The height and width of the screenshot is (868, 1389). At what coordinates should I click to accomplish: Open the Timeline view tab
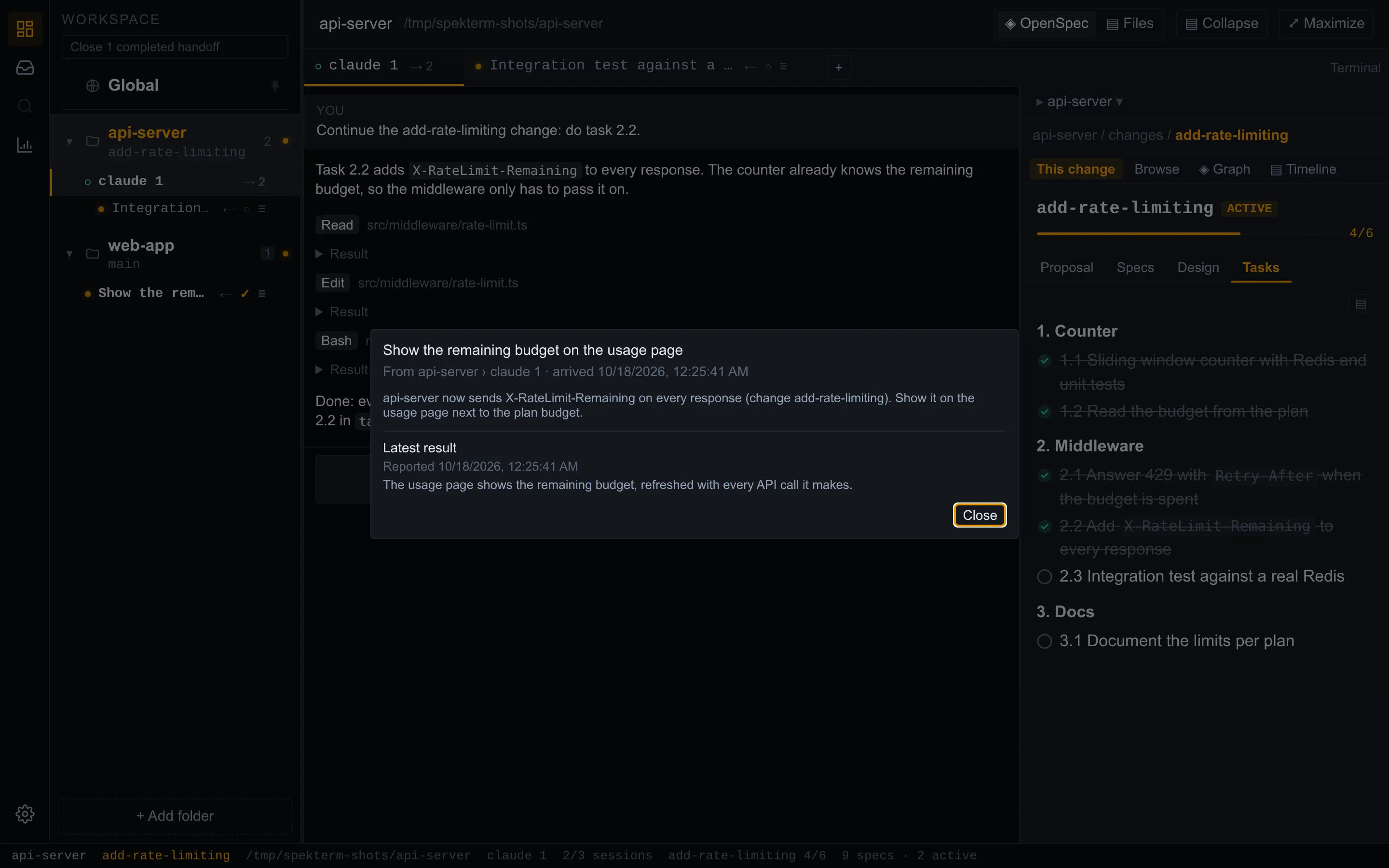tap(1304, 169)
